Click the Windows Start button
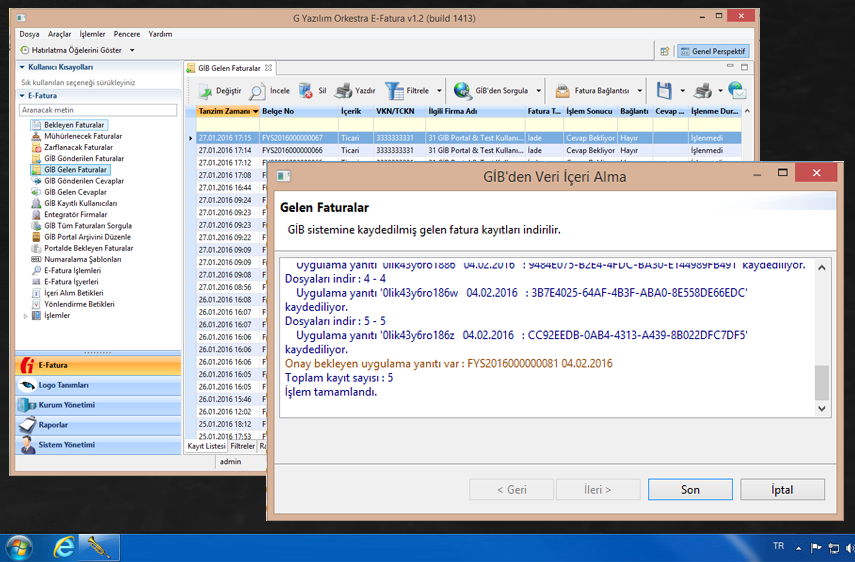Image resolution: width=855 pixels, height=562 pixels. 18,548
